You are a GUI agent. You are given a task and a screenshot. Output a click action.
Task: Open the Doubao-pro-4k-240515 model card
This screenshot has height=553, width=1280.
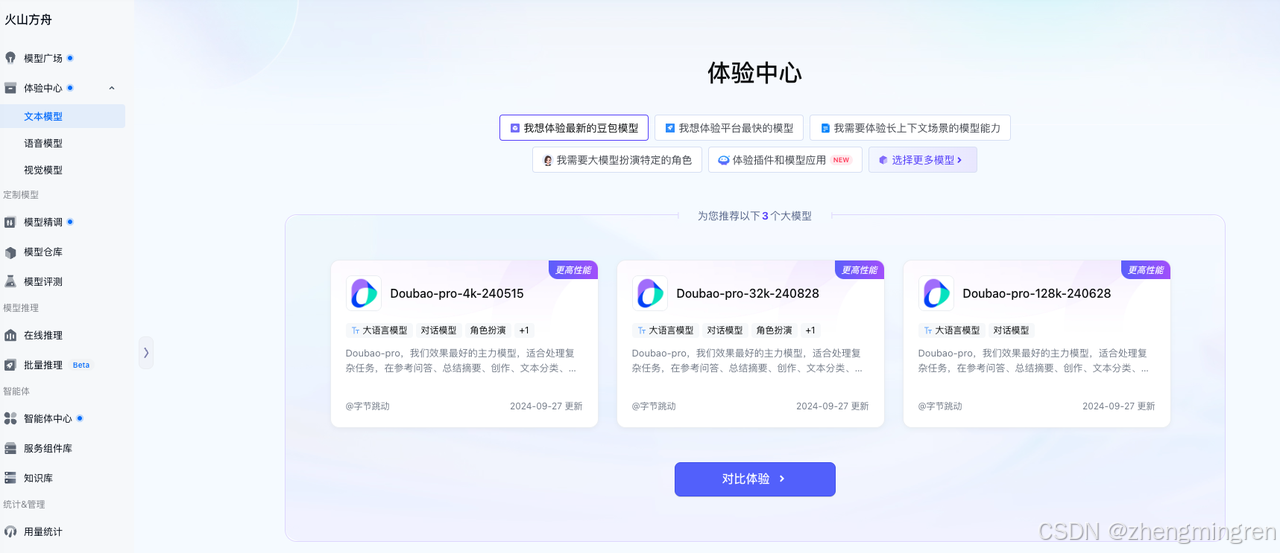pos(464,344)
